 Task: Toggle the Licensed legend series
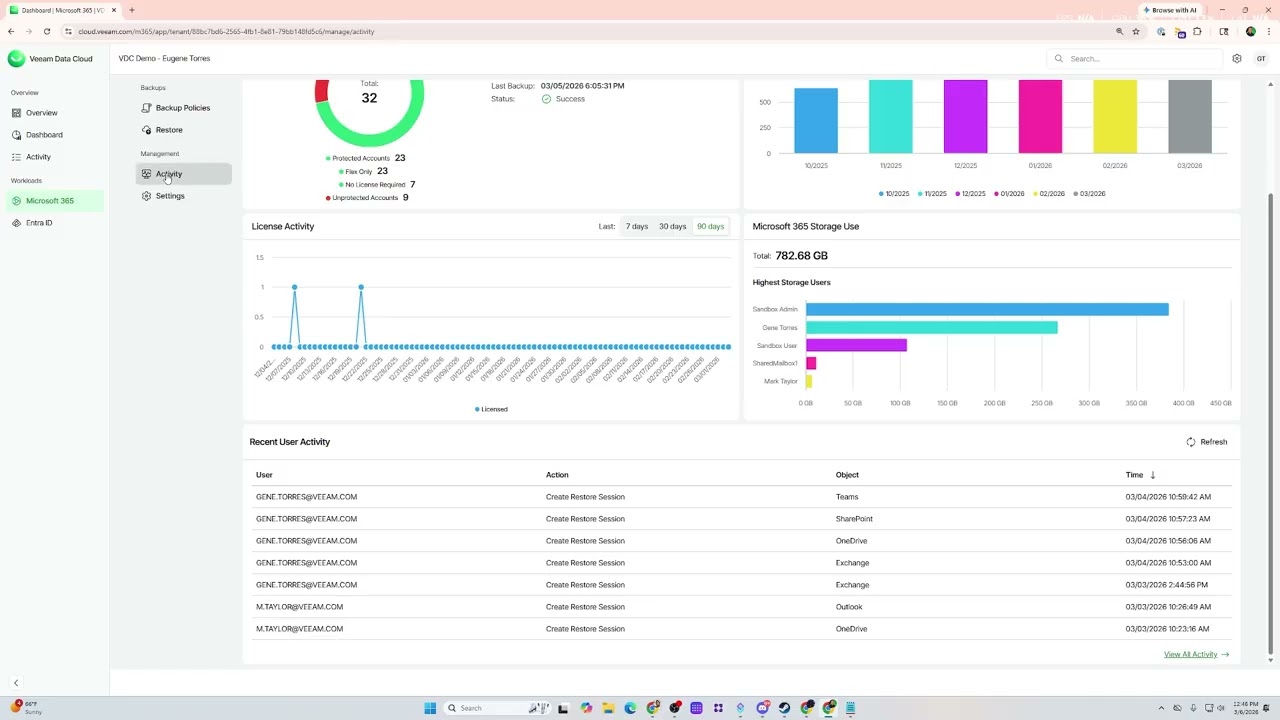491,409
